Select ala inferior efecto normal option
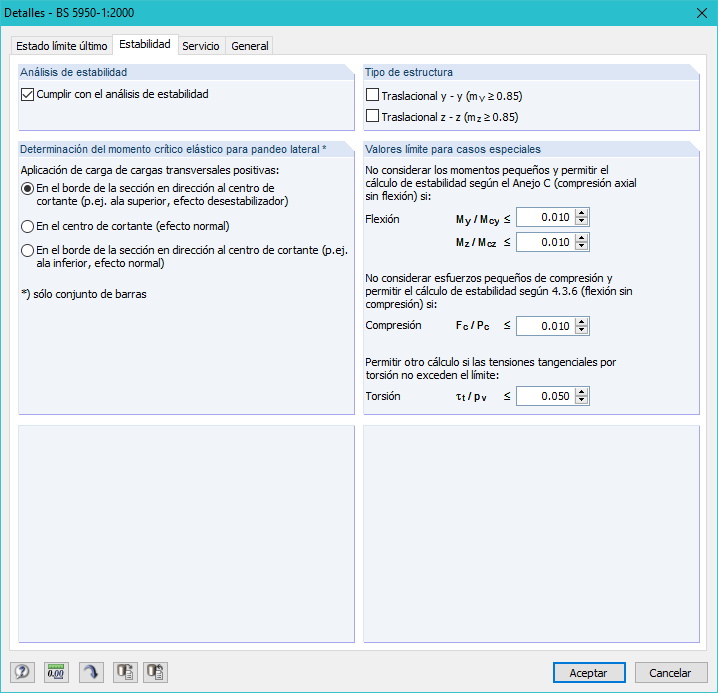This screenshot has width=718, height=693. (x=27, y=250)
